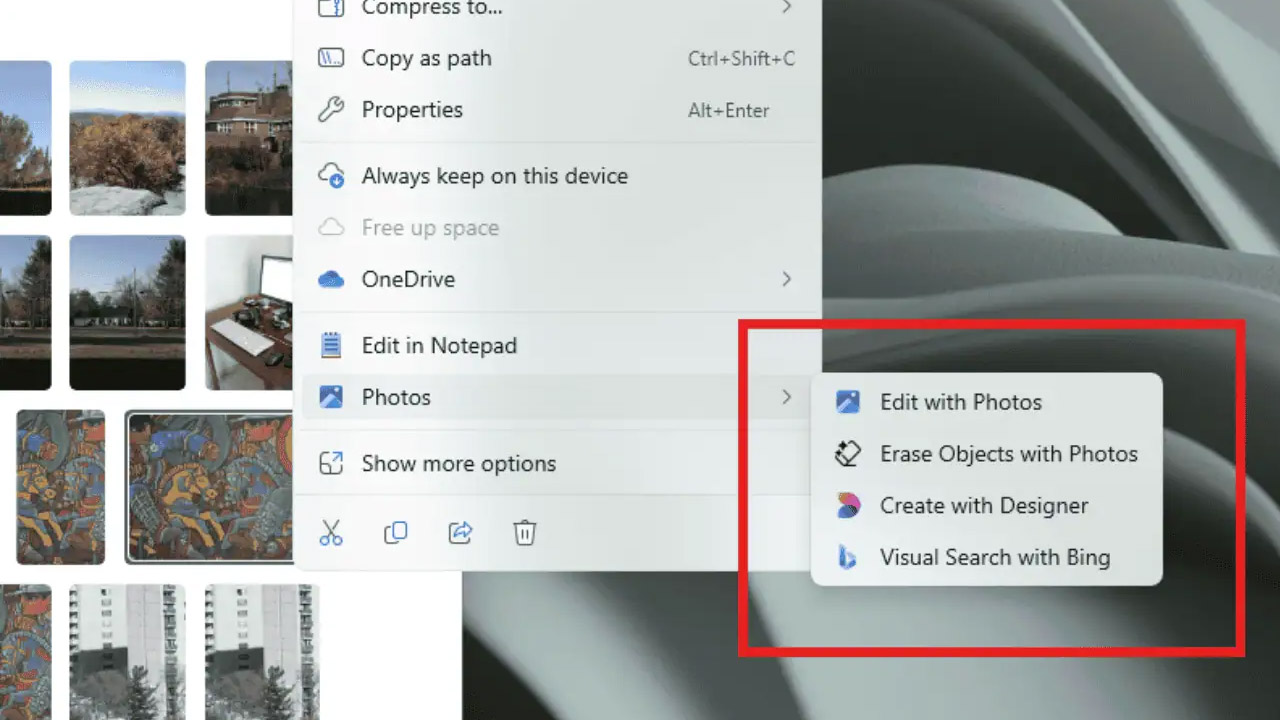Click the Erase Objects eraser icon
The height and width of the screenshot is (720, 1280).
(848, 454)
